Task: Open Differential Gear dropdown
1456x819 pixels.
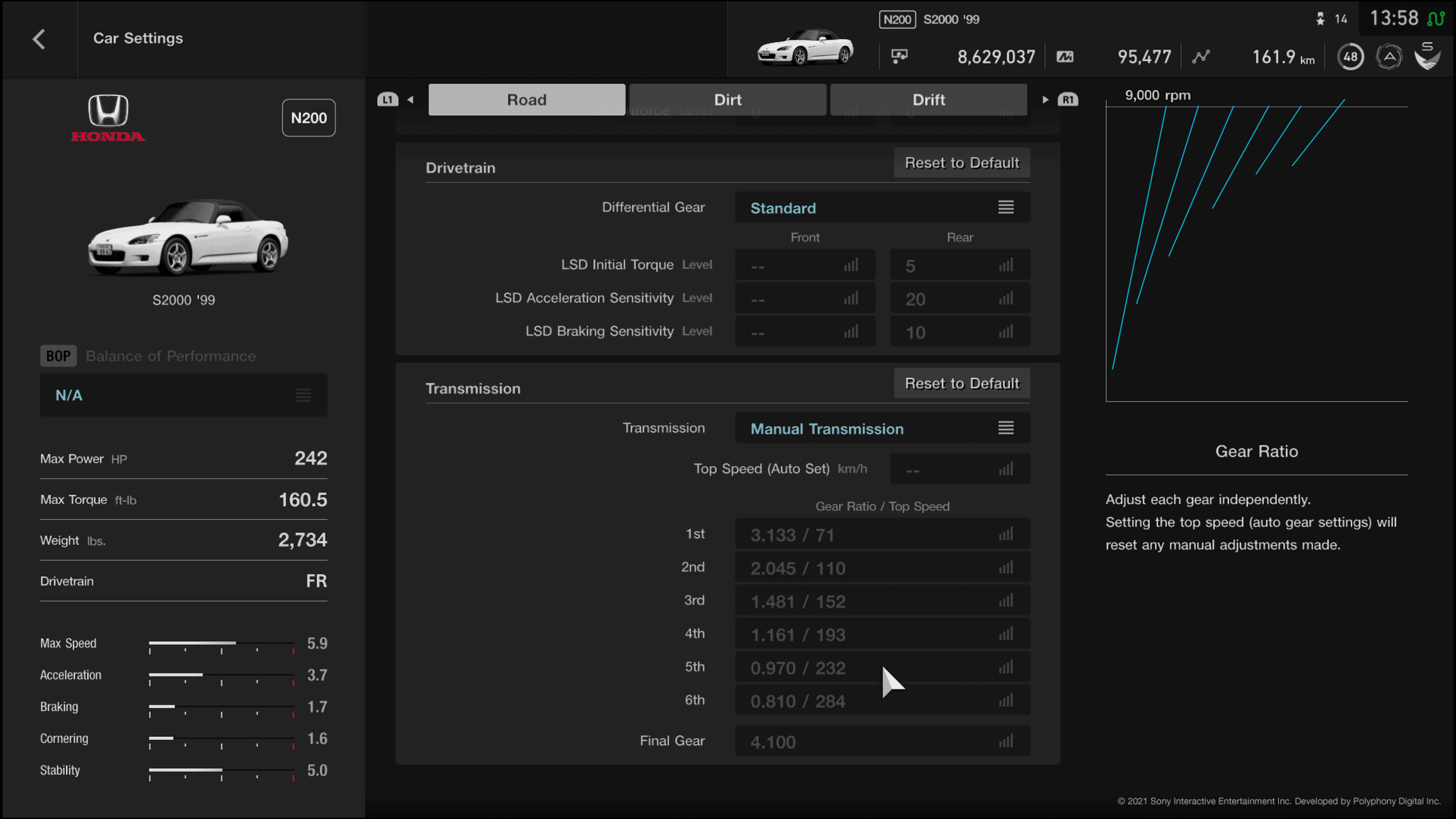Action: tap(882, 207)
